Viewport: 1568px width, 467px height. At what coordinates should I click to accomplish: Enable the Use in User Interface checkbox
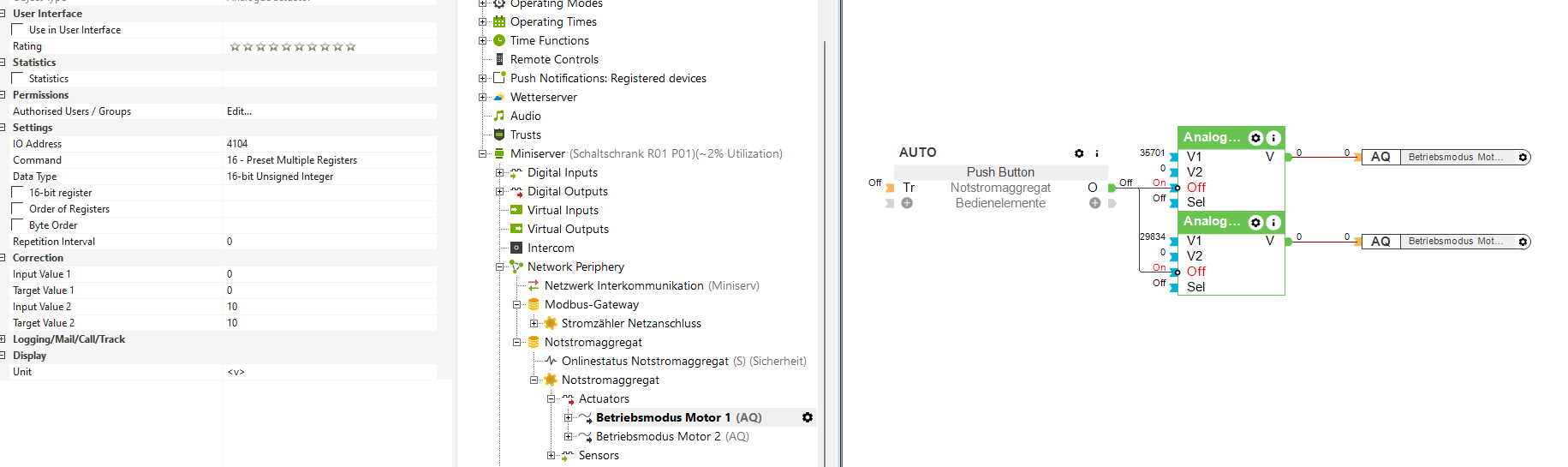tap(18, 30)
